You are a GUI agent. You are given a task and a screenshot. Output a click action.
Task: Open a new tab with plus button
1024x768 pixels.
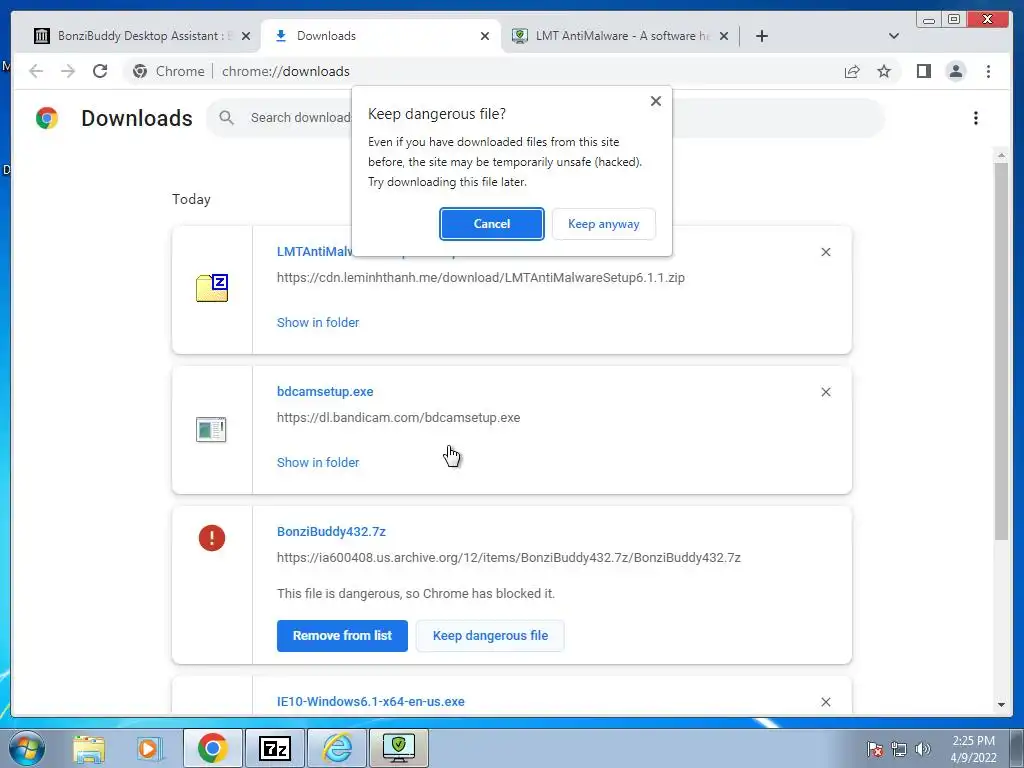[x=761, y=36]
